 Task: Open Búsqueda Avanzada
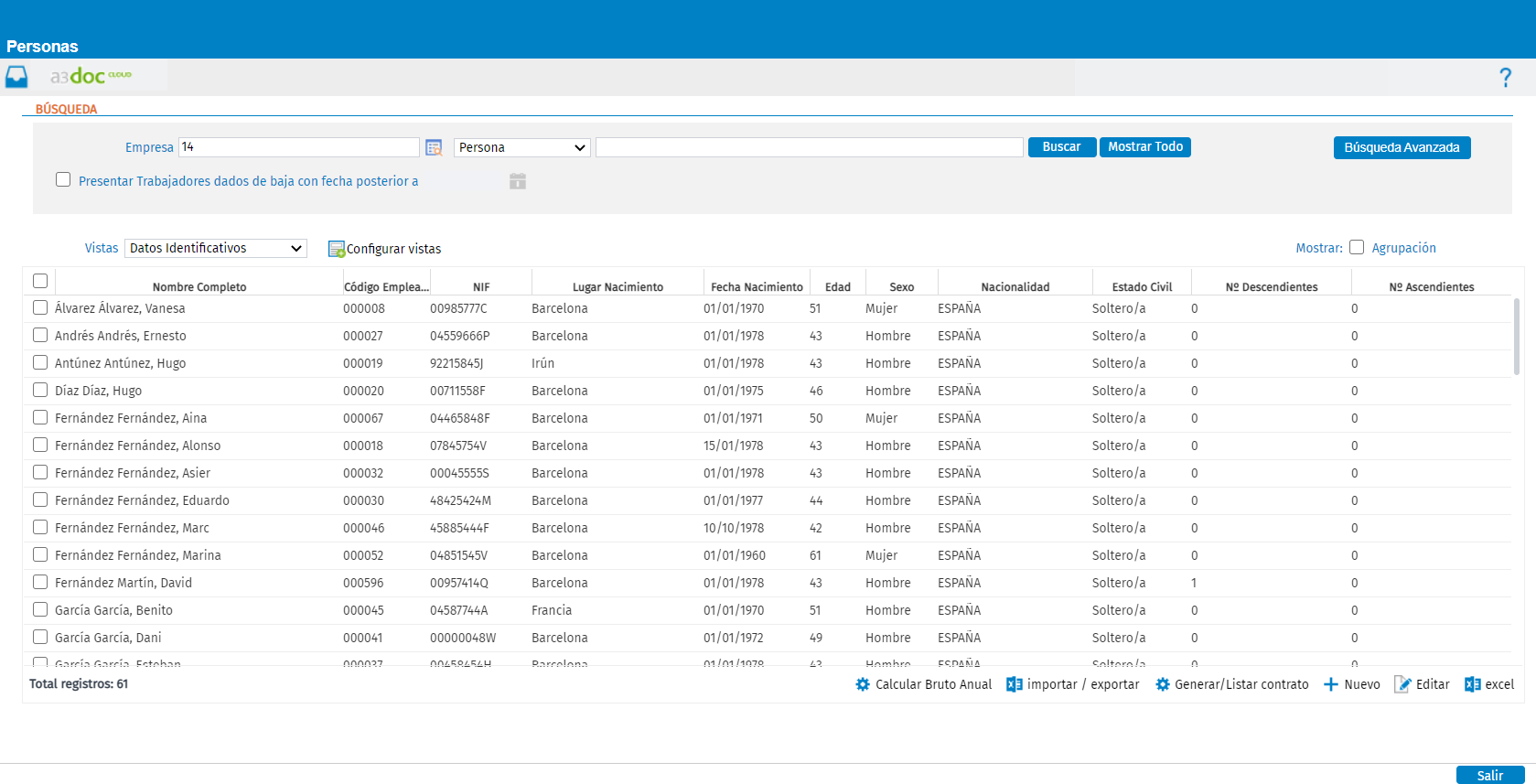[1402, 147]
